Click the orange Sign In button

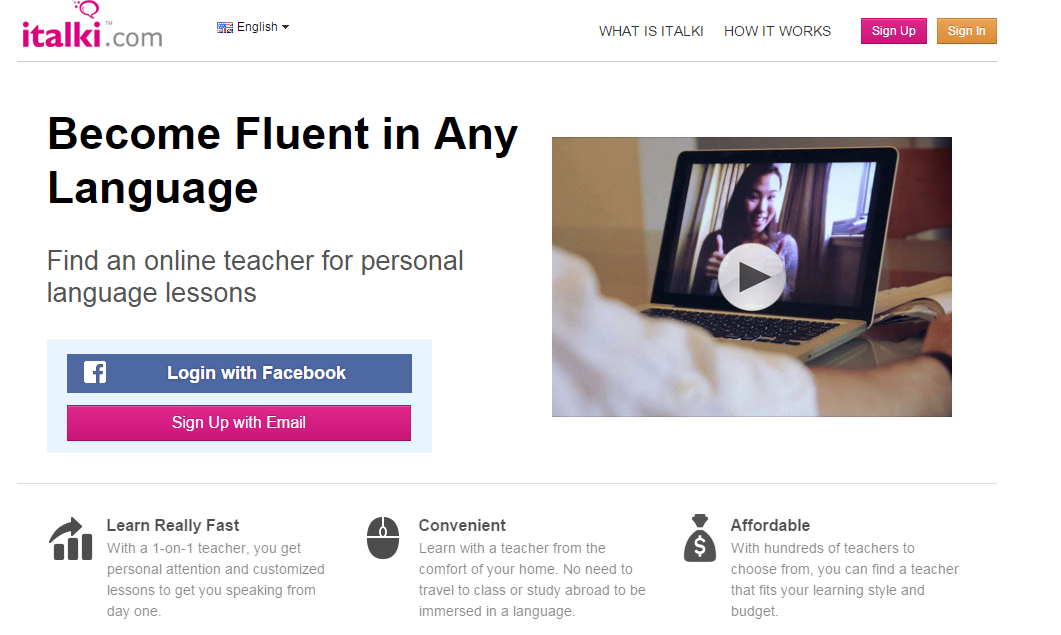(966, 31)
